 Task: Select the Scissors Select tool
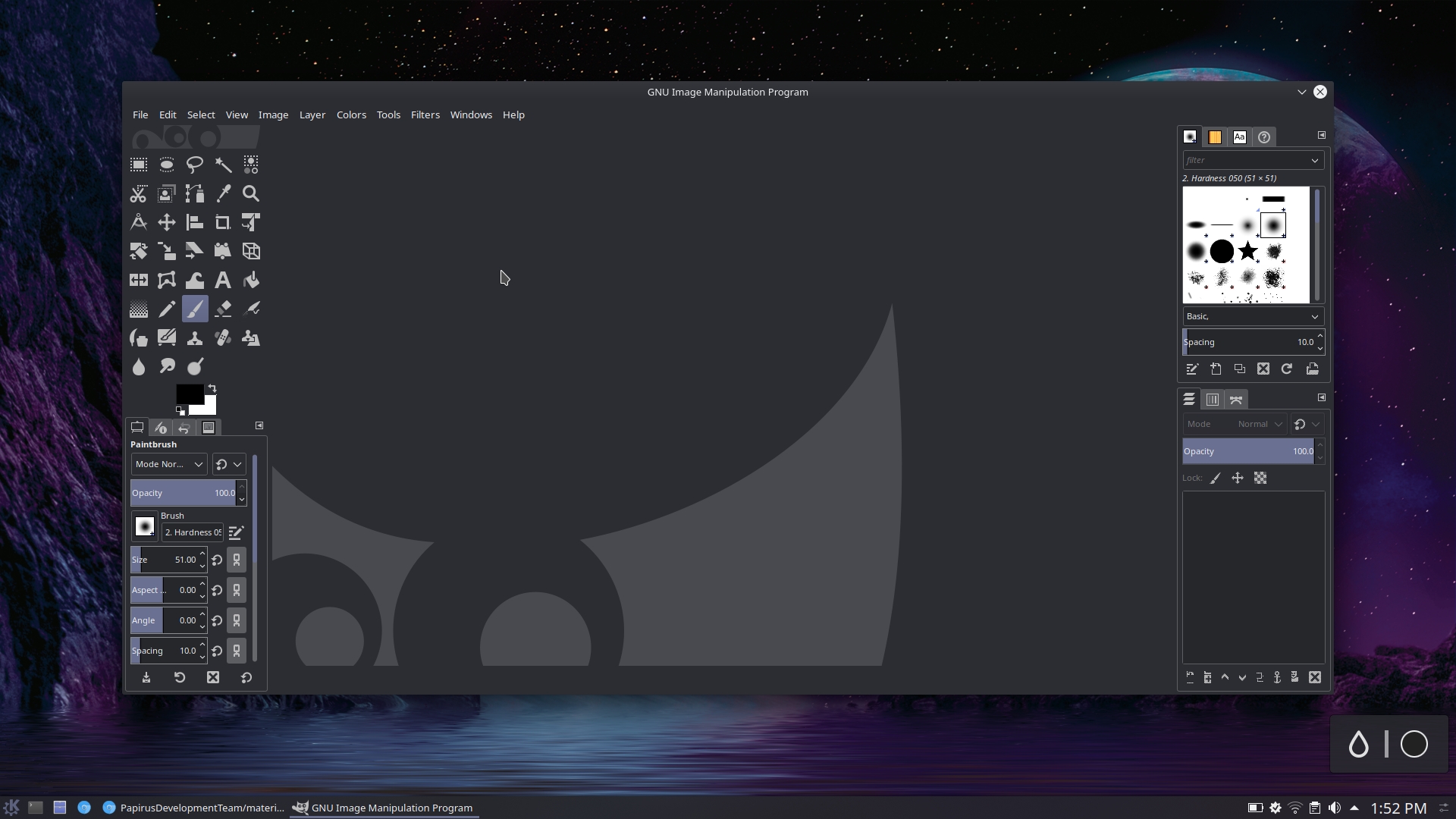[x=139, y=193]
